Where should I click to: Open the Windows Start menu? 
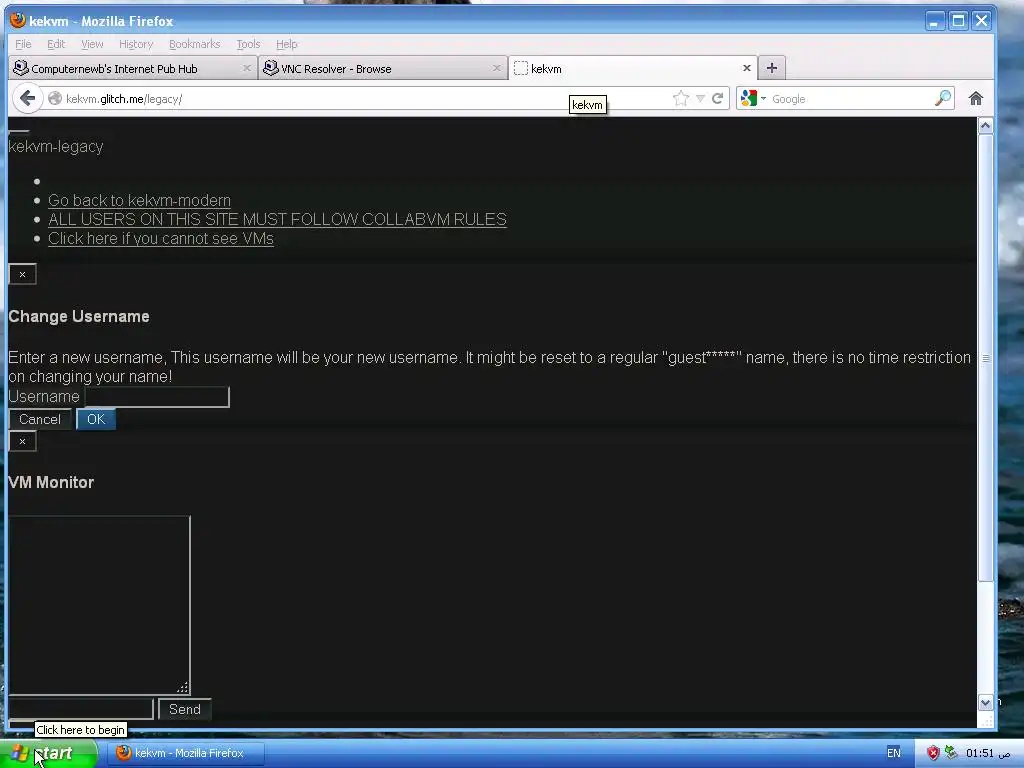coord(48,753)
